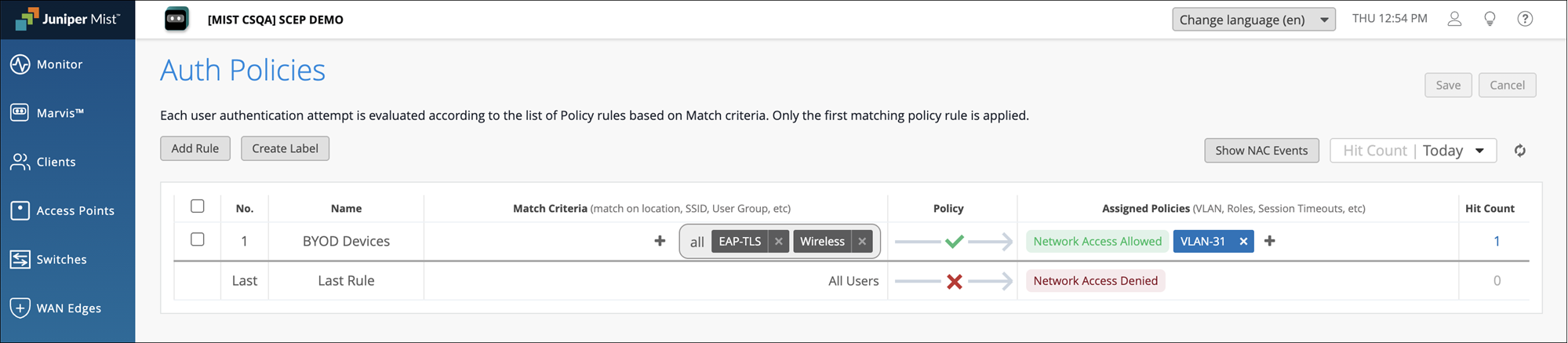Refresh the hit count with reload icon

1520,151
